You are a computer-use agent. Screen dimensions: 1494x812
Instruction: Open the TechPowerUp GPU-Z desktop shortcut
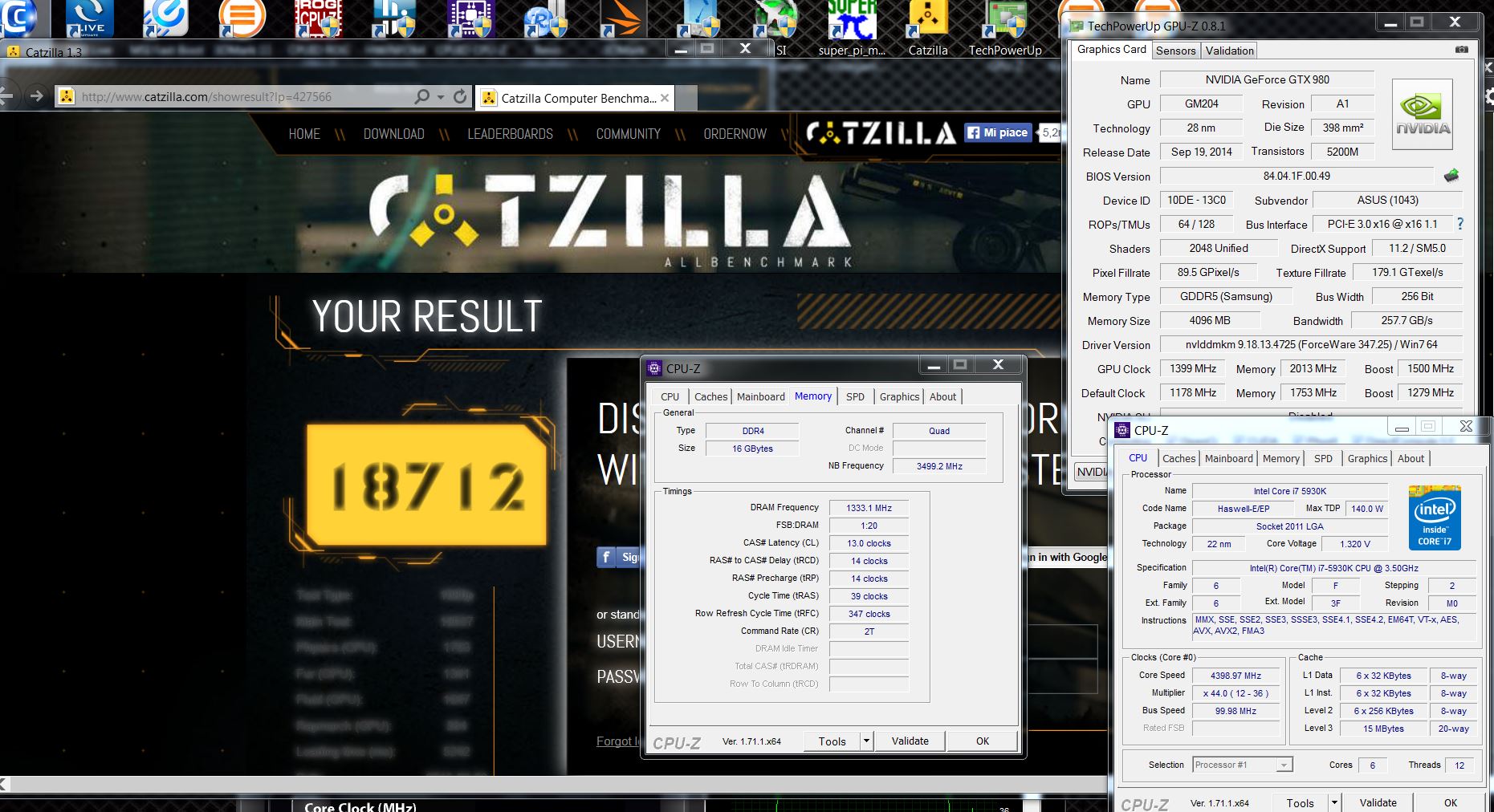[x=1005, y=30]
